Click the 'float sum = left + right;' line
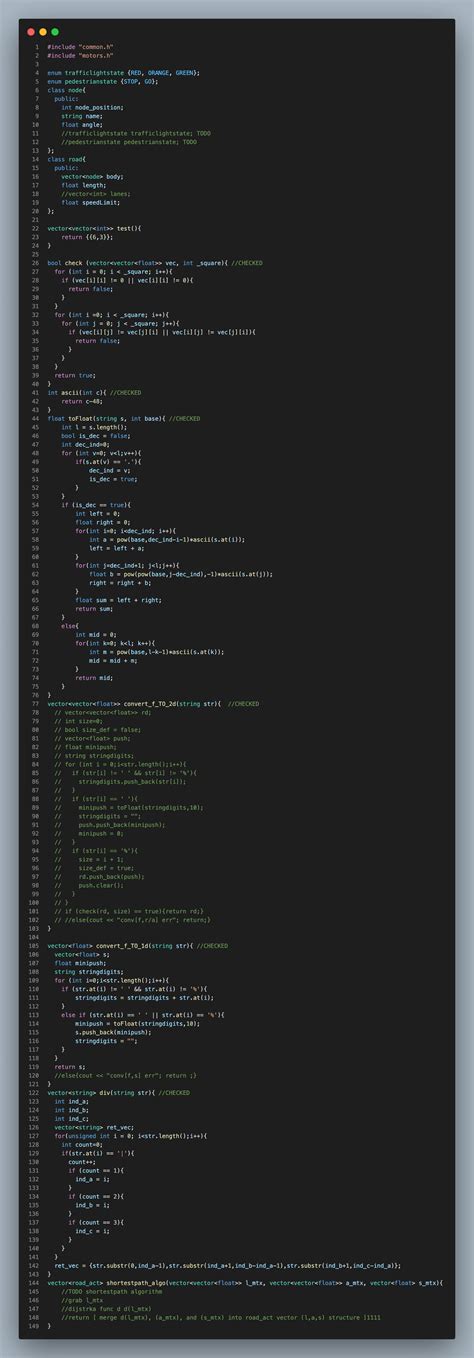 coord(119,600)
